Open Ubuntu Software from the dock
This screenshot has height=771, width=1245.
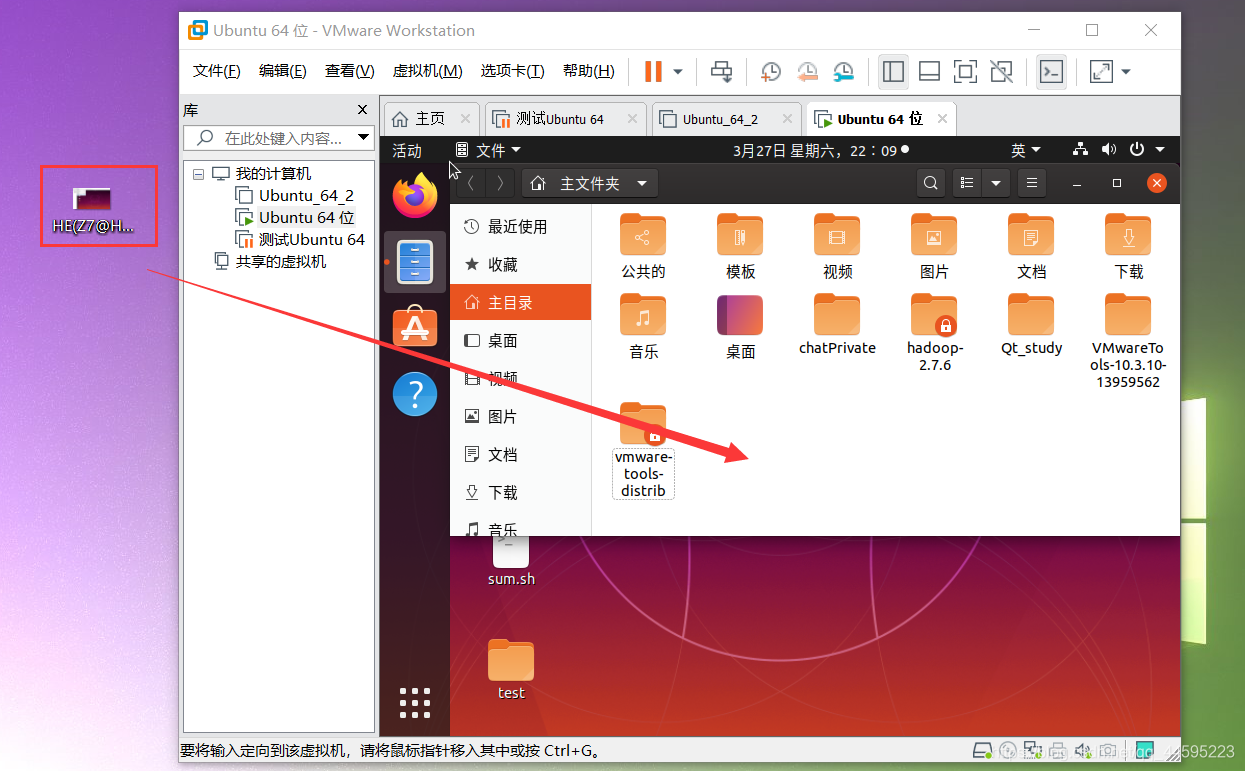pyautogui.click(x=415, y=327)
